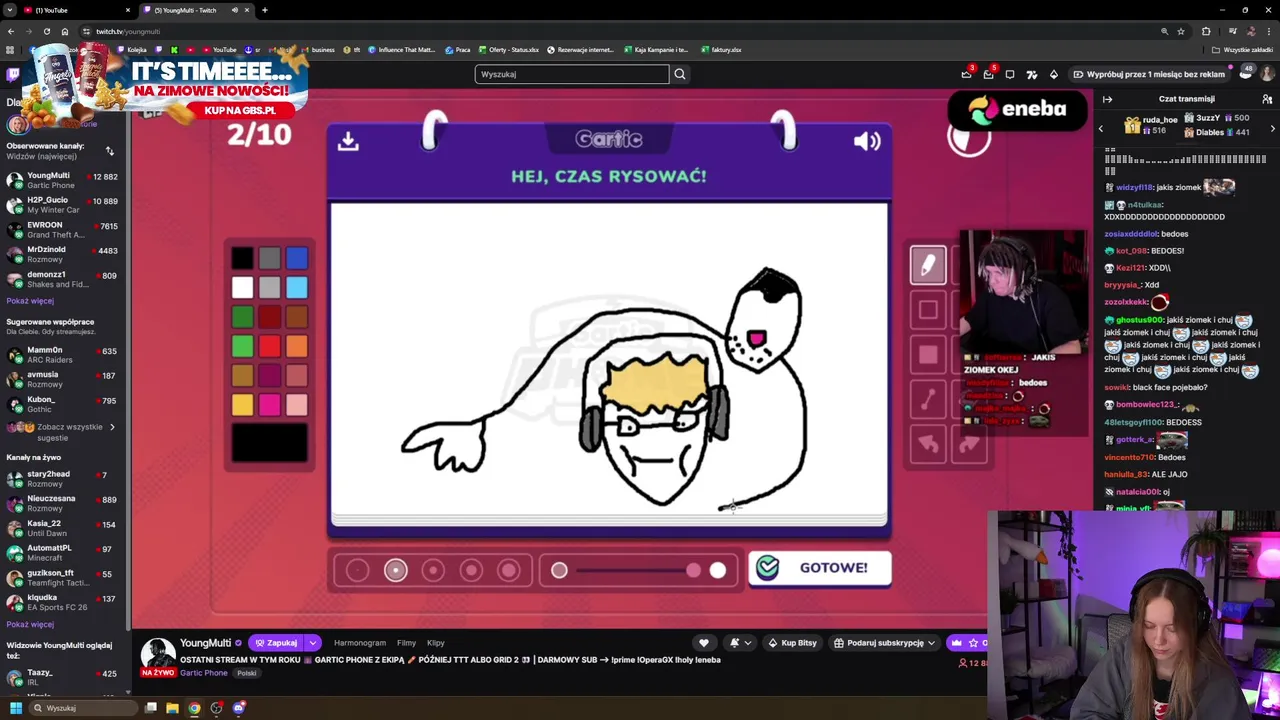Open the user avatar profile menu
Viewport: 1280px width, 720px height.
(1268, 74)
